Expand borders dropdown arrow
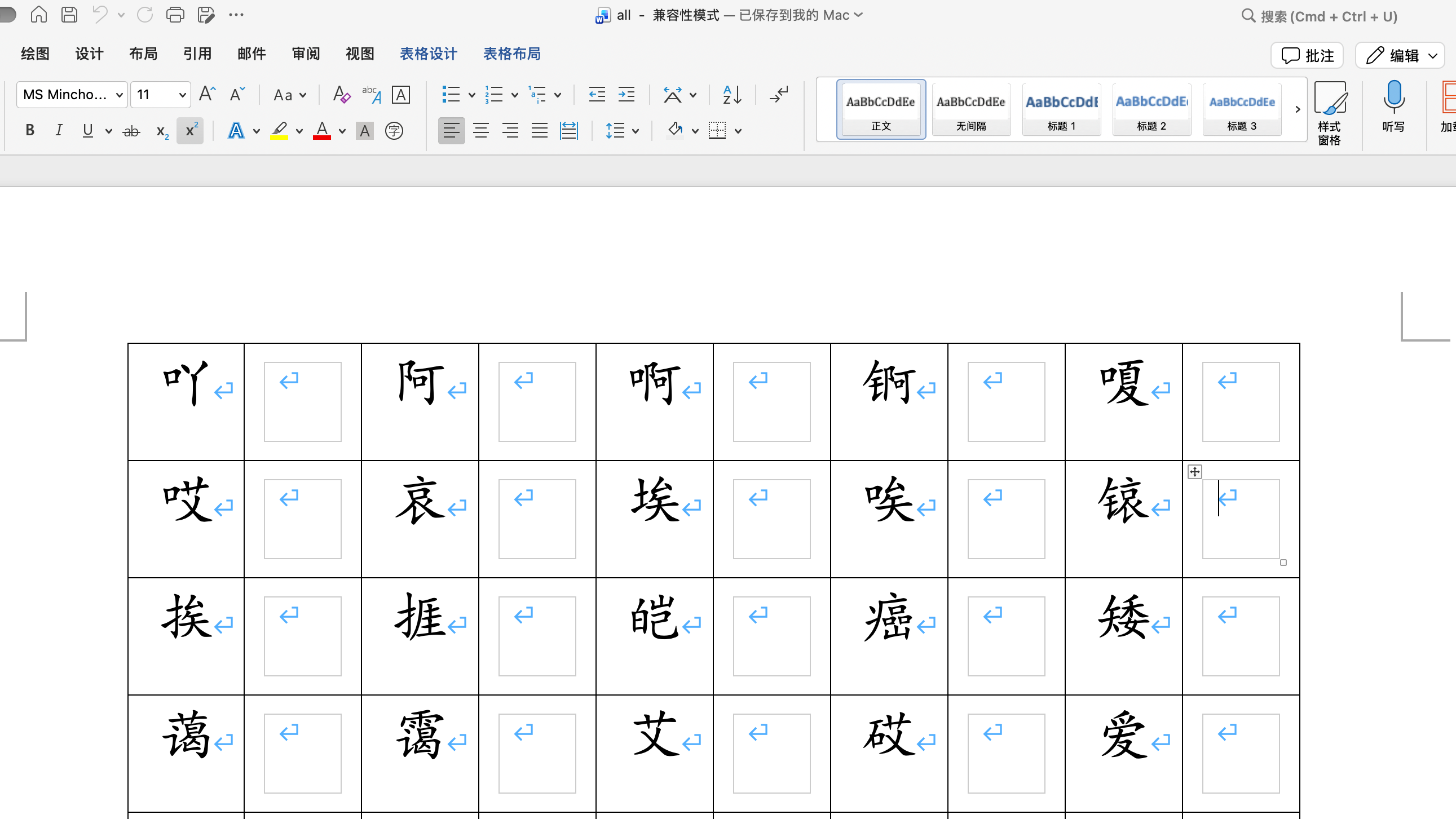This screenshot has height=819, width=1456. coord(738,131)
